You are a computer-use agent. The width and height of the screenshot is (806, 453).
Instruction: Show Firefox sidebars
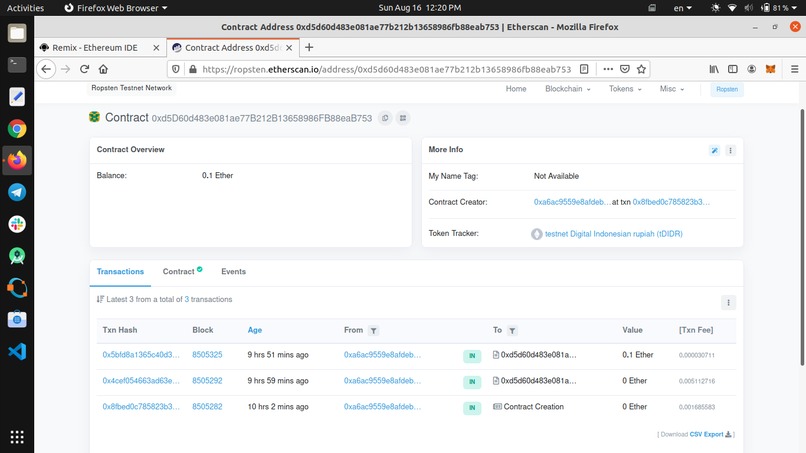click(x=732, y=69)
